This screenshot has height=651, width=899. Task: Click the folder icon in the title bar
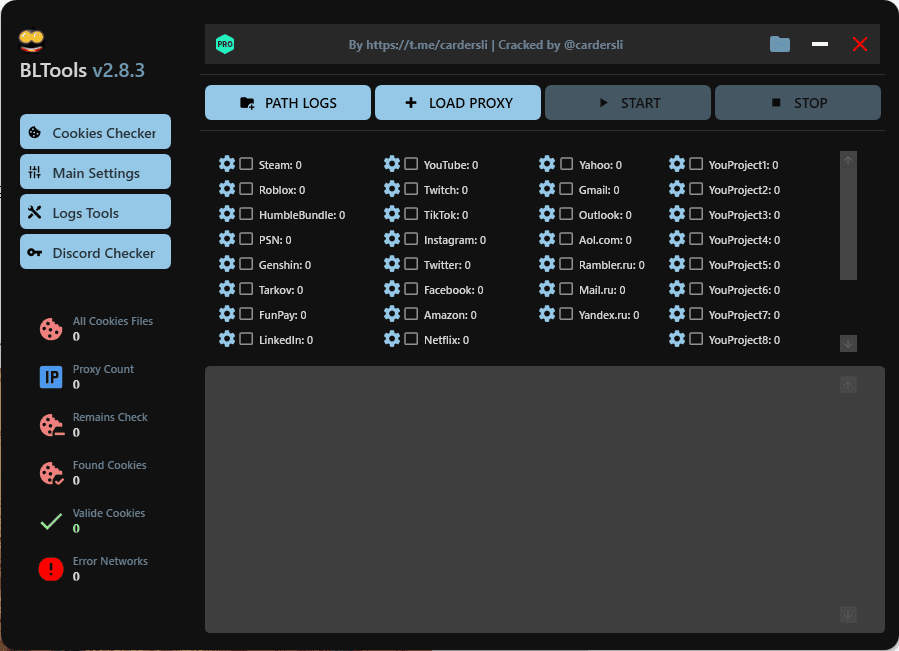(779, 44)
